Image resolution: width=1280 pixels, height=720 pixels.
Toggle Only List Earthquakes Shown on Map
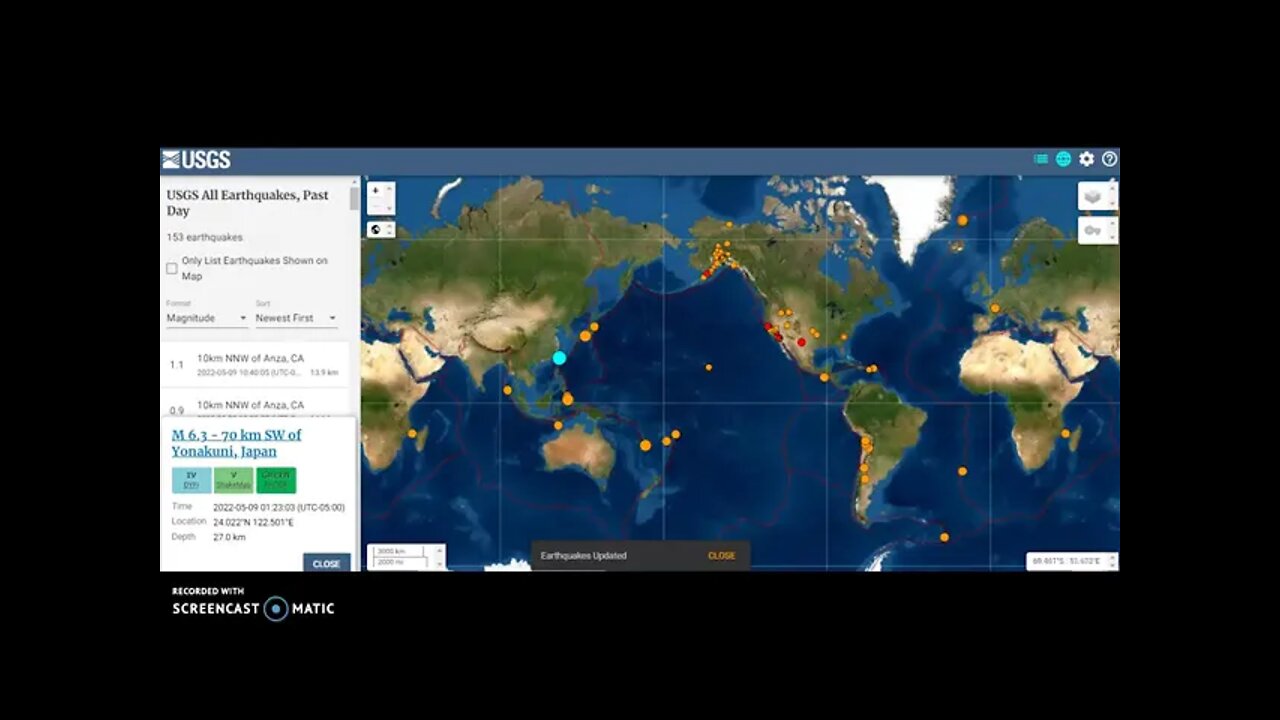pos(172,268)
